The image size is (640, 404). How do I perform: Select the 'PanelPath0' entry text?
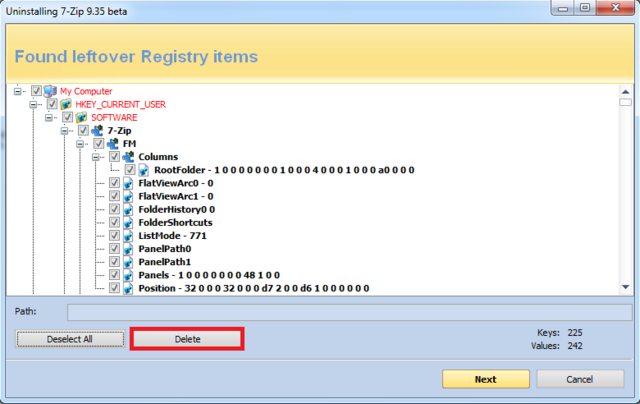pos(165,249)
